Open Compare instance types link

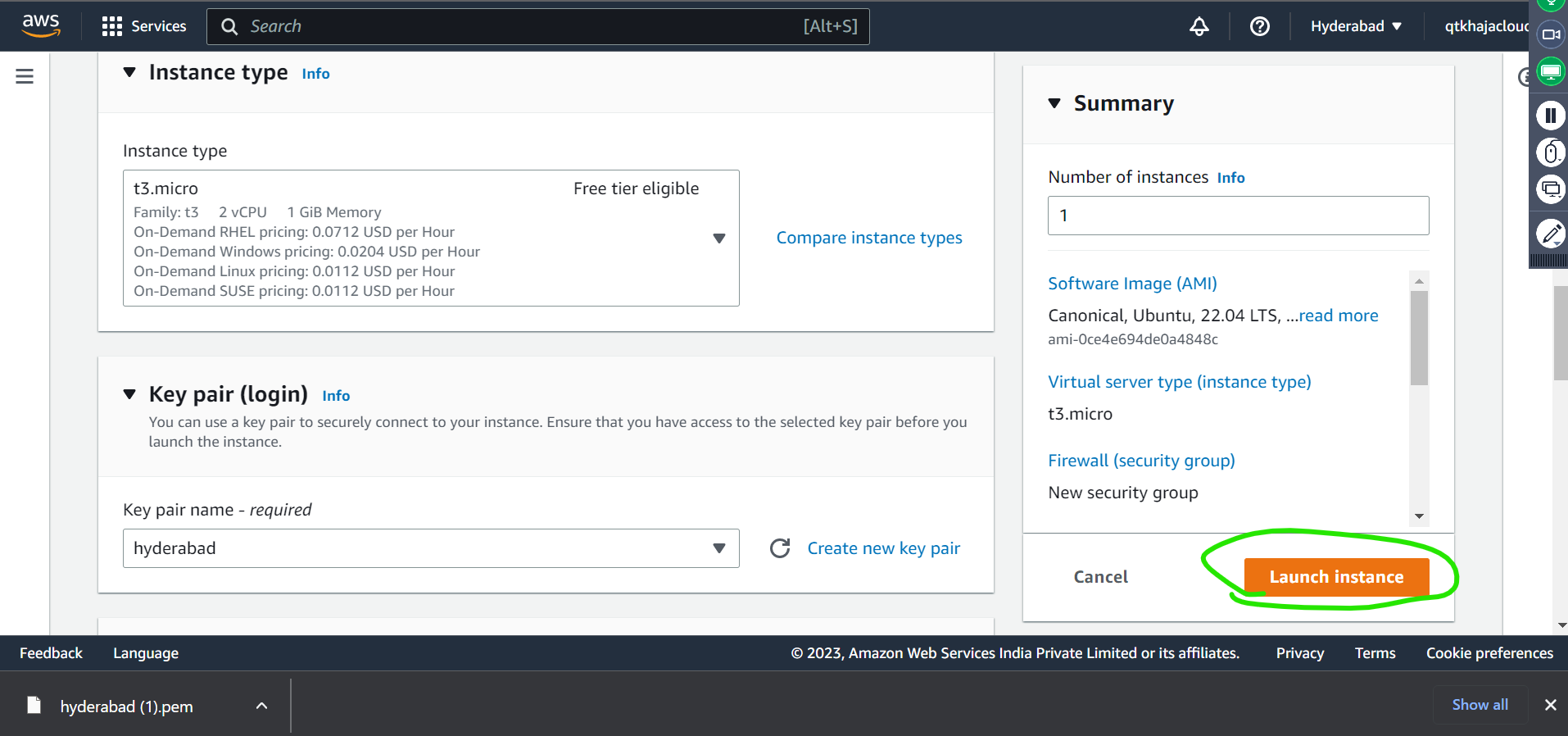coord(869,238)
